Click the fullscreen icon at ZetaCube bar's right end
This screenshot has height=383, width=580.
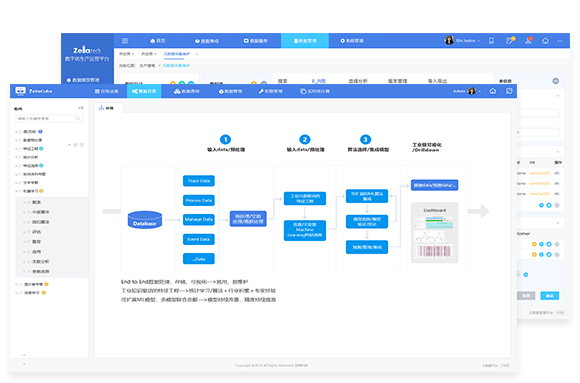point(509,91)
